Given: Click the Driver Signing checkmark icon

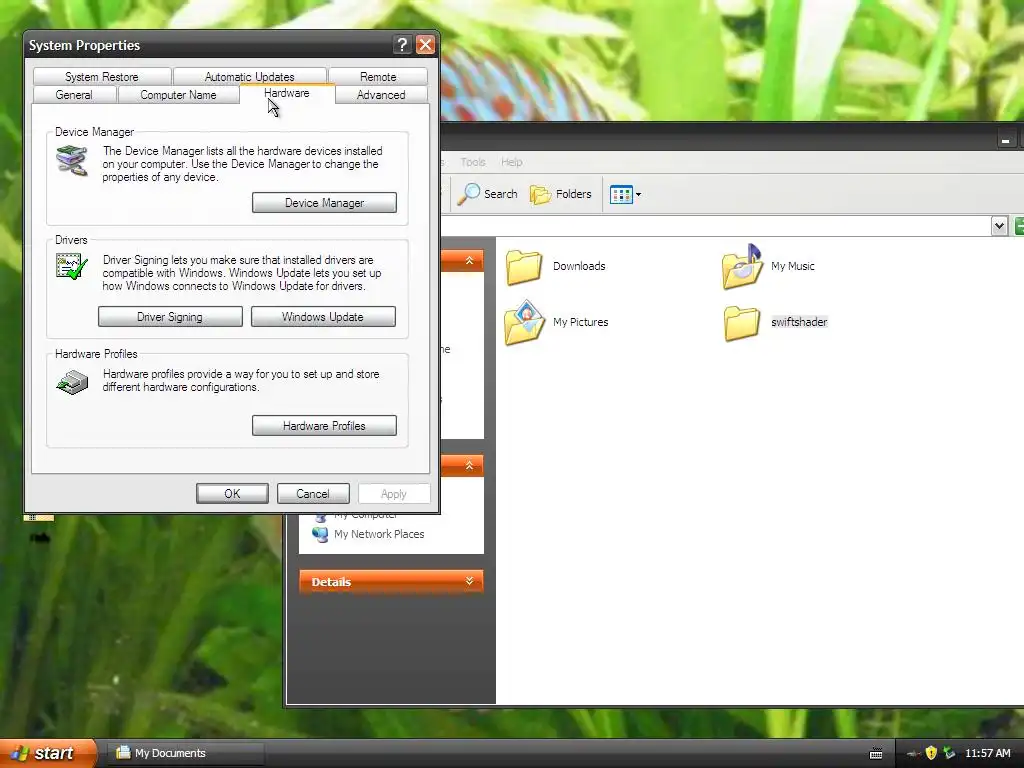Looking at the screenshot, I should [72, 266].
